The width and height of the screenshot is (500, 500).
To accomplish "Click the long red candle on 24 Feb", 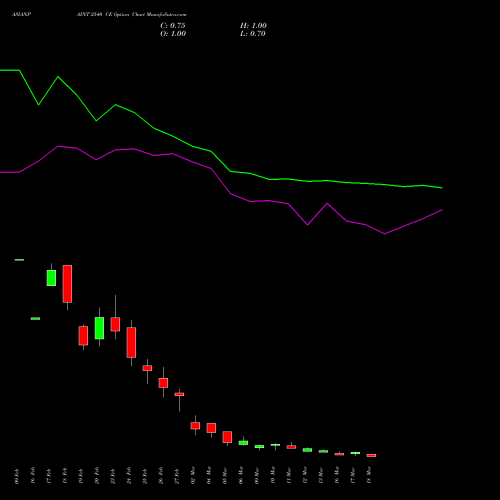I will (x=131, y=343).
